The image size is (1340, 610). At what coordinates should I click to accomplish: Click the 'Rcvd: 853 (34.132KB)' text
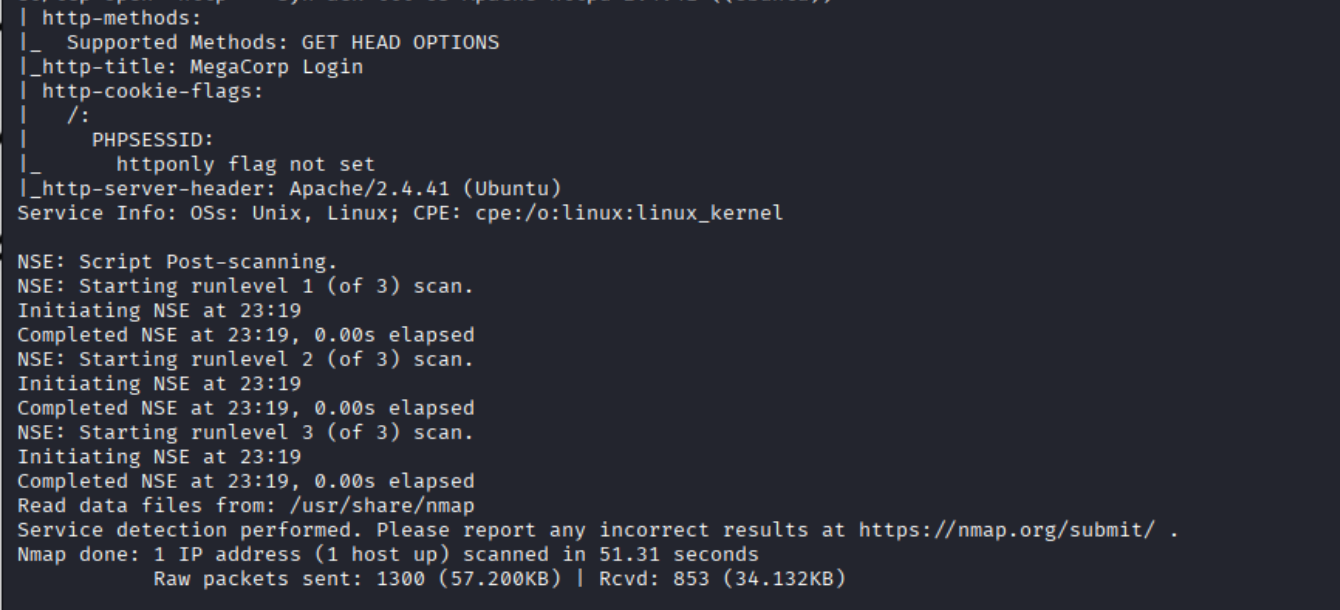tap(722, 578)
